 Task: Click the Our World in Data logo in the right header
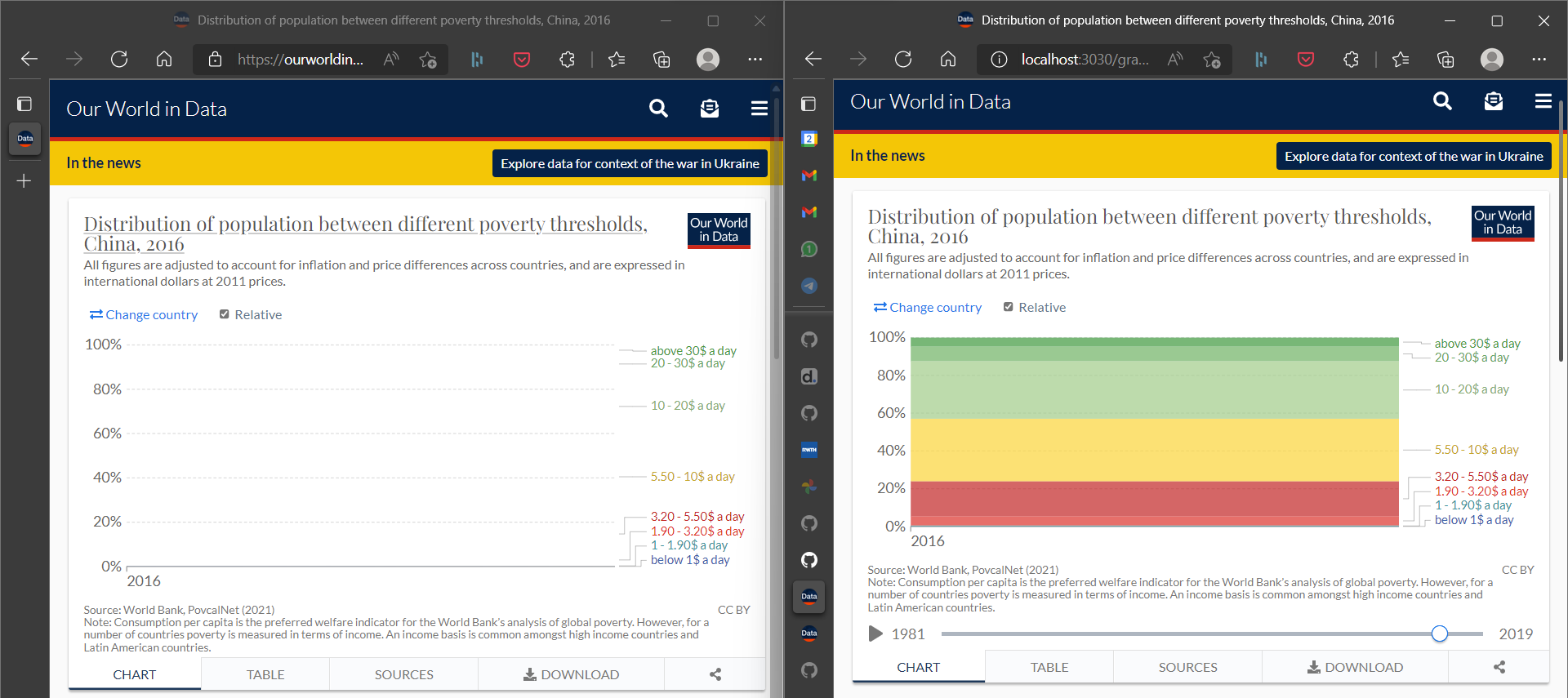point(930,101)
